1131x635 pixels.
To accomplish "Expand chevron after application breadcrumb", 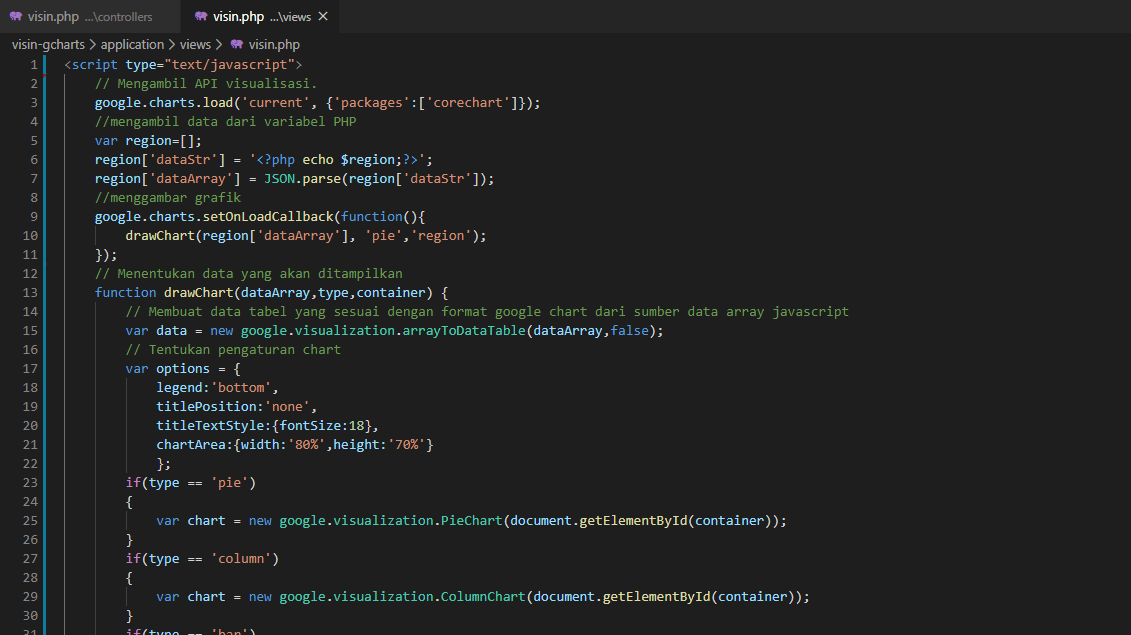I will coord(172,44).
